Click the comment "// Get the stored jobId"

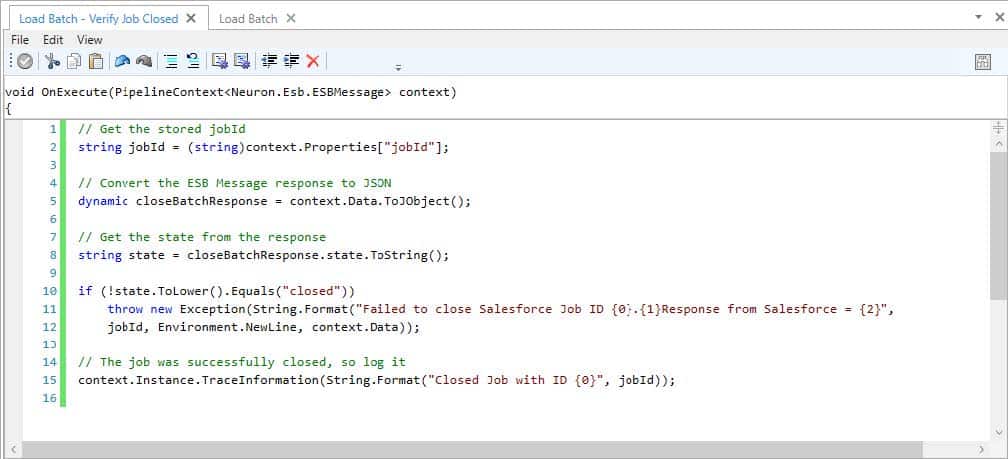click(x=162, y=129)
